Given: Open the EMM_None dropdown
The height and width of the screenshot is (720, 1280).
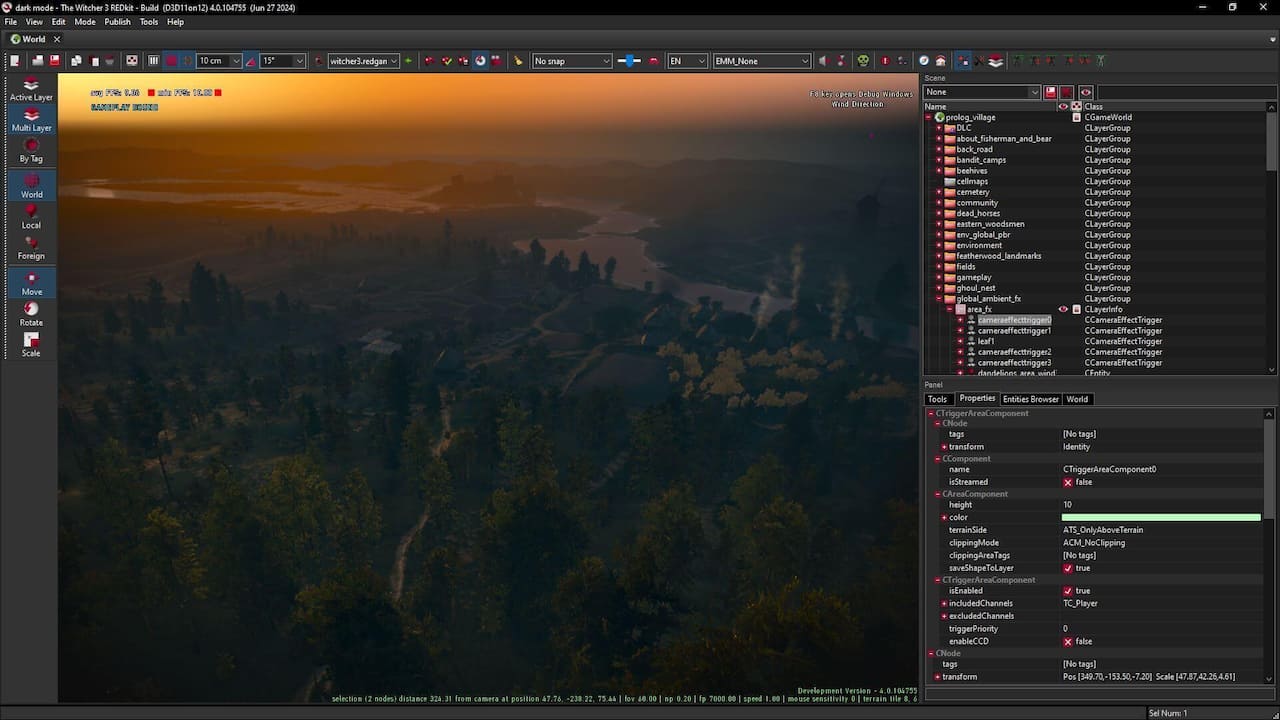Looking at the screenshot, I should coord(761,61).
